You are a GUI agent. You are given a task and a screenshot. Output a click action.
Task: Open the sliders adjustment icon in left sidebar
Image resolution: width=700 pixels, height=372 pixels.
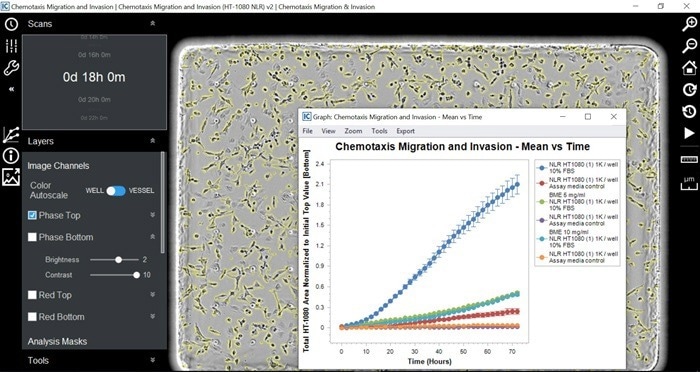pyautogui.click(x=11, y=46)
